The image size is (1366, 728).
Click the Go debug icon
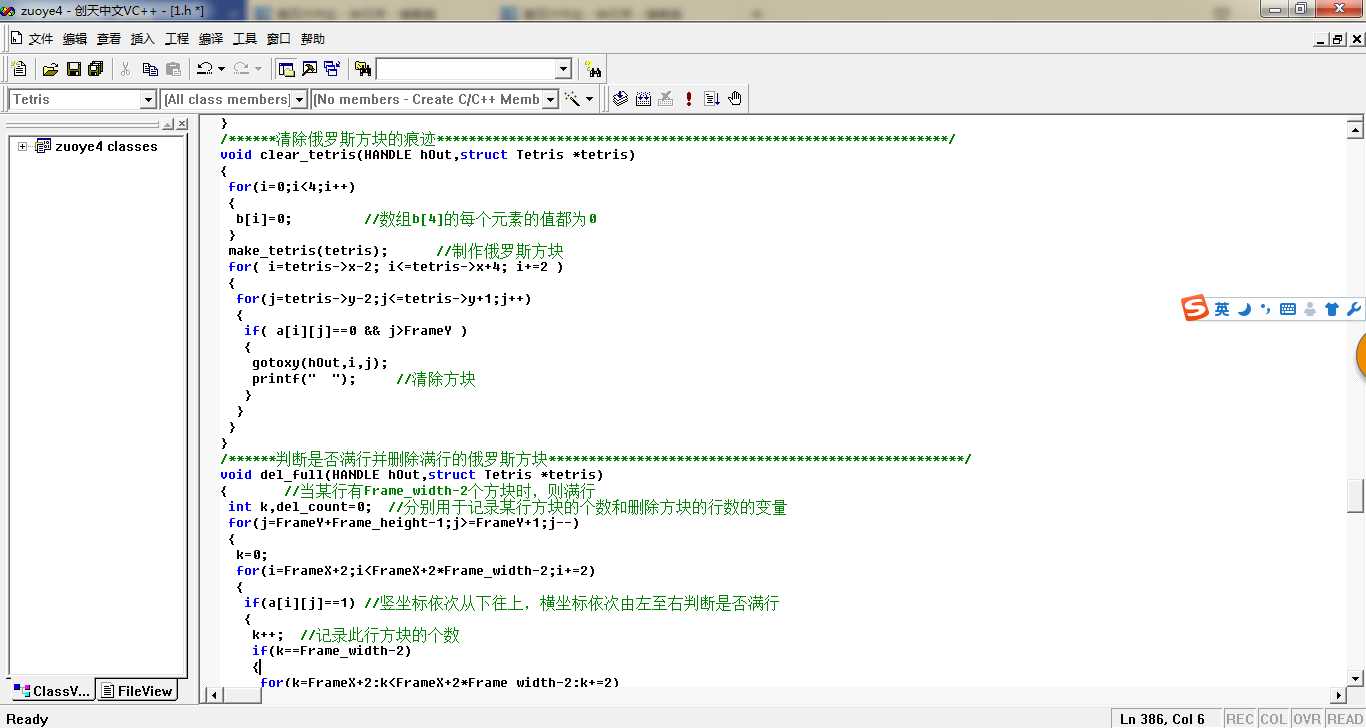(x=712, y=99)
